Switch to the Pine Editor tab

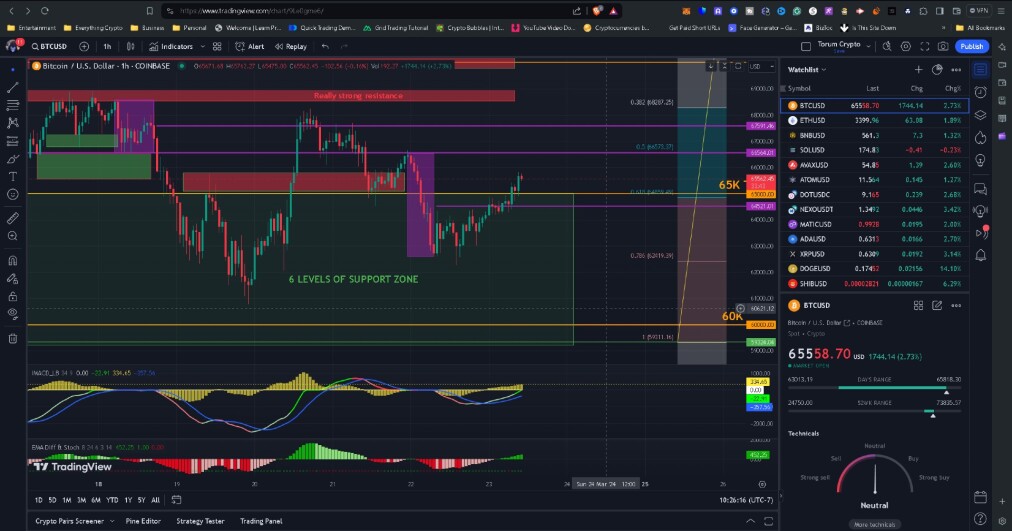coord(143,521)
